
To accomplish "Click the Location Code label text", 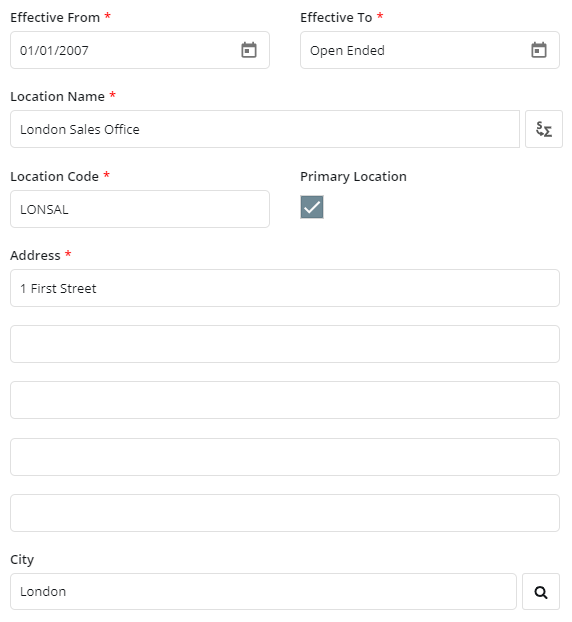I will (x=54, y=177).
